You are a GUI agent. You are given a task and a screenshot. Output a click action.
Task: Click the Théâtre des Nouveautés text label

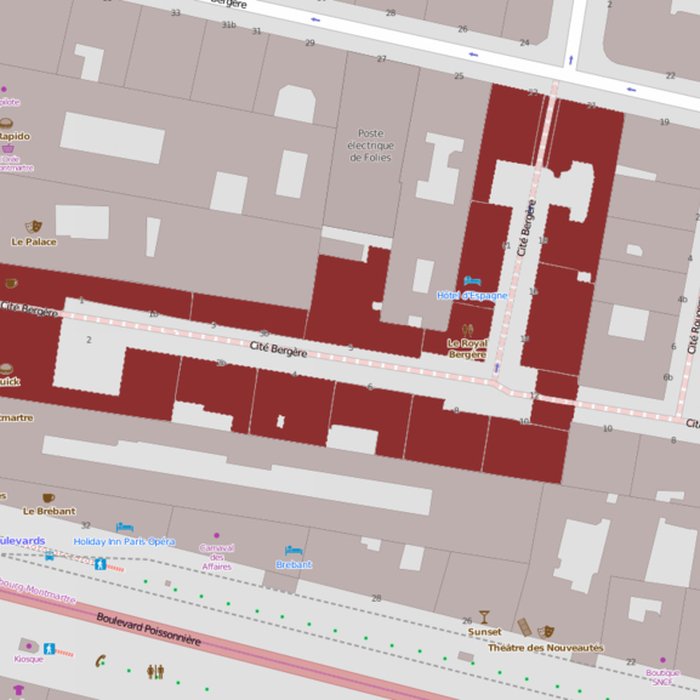tap(545, 647)
